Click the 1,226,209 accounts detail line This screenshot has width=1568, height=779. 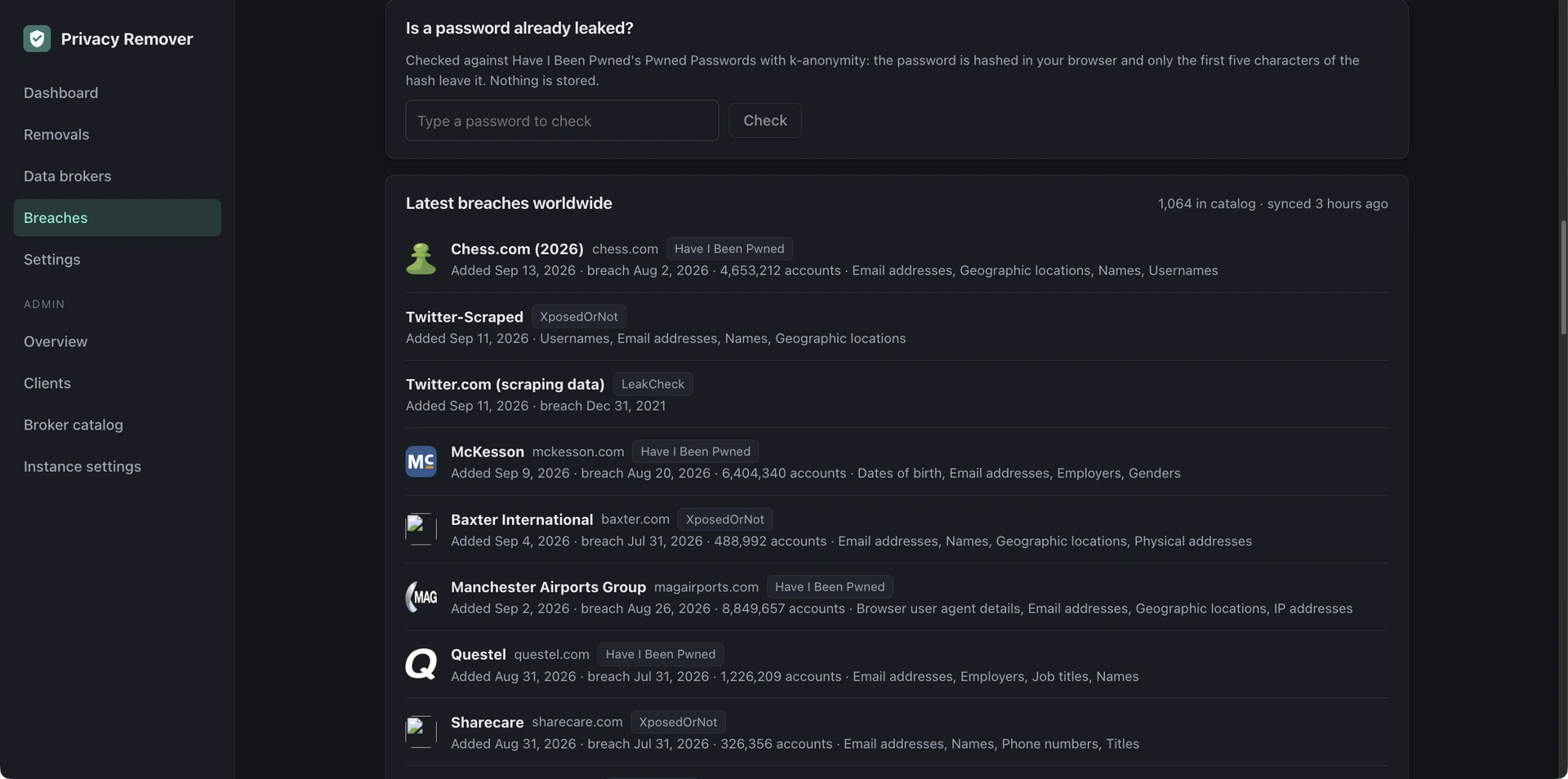click(x=795, y=676)
